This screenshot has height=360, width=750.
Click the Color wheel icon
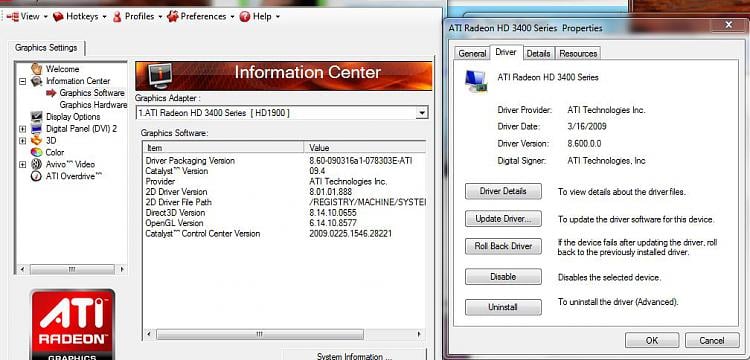point(37,152)
